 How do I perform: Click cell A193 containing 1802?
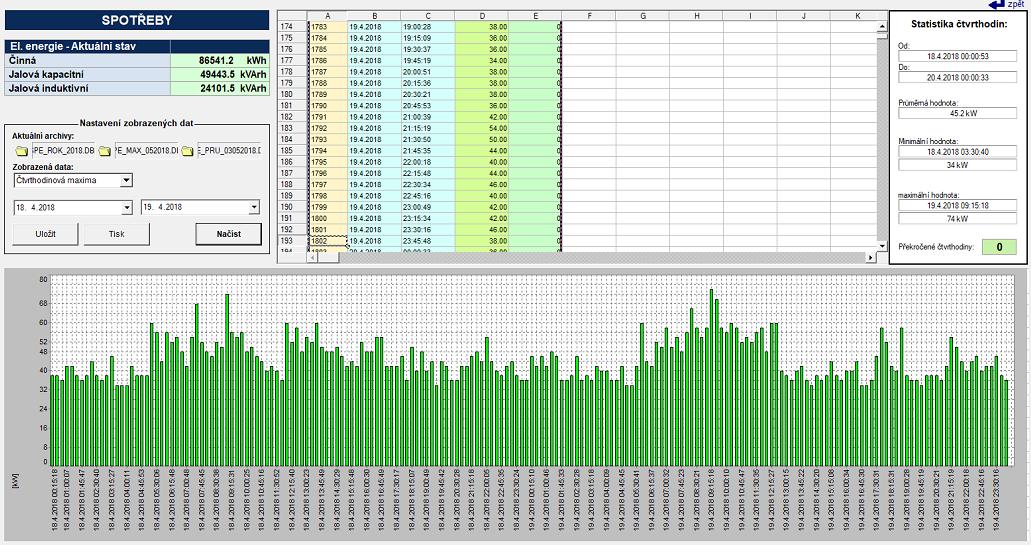coord(328,241)
